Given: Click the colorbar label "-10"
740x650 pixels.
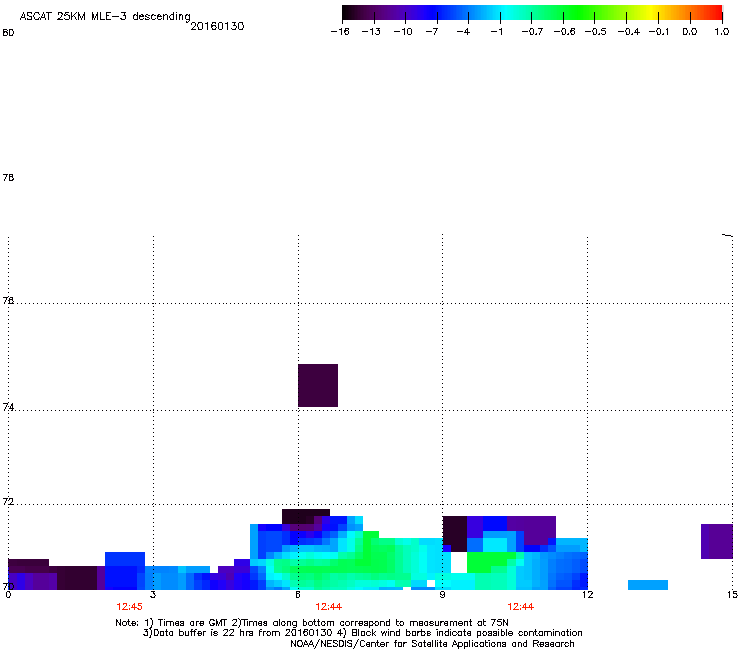Looking at the screenshot, I should [x=403, y=32].
